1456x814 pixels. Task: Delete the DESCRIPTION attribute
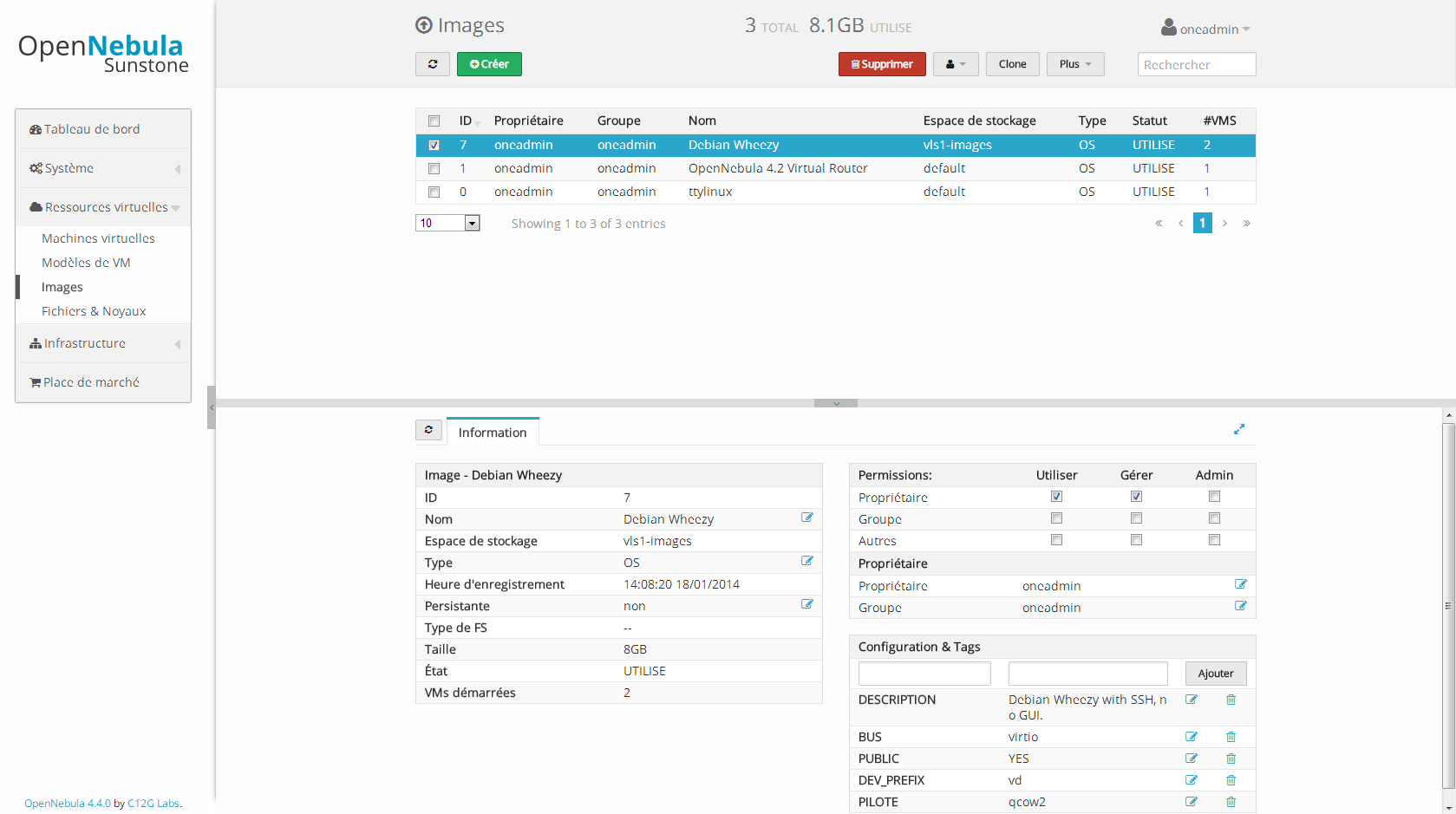tap(1231, 700)
